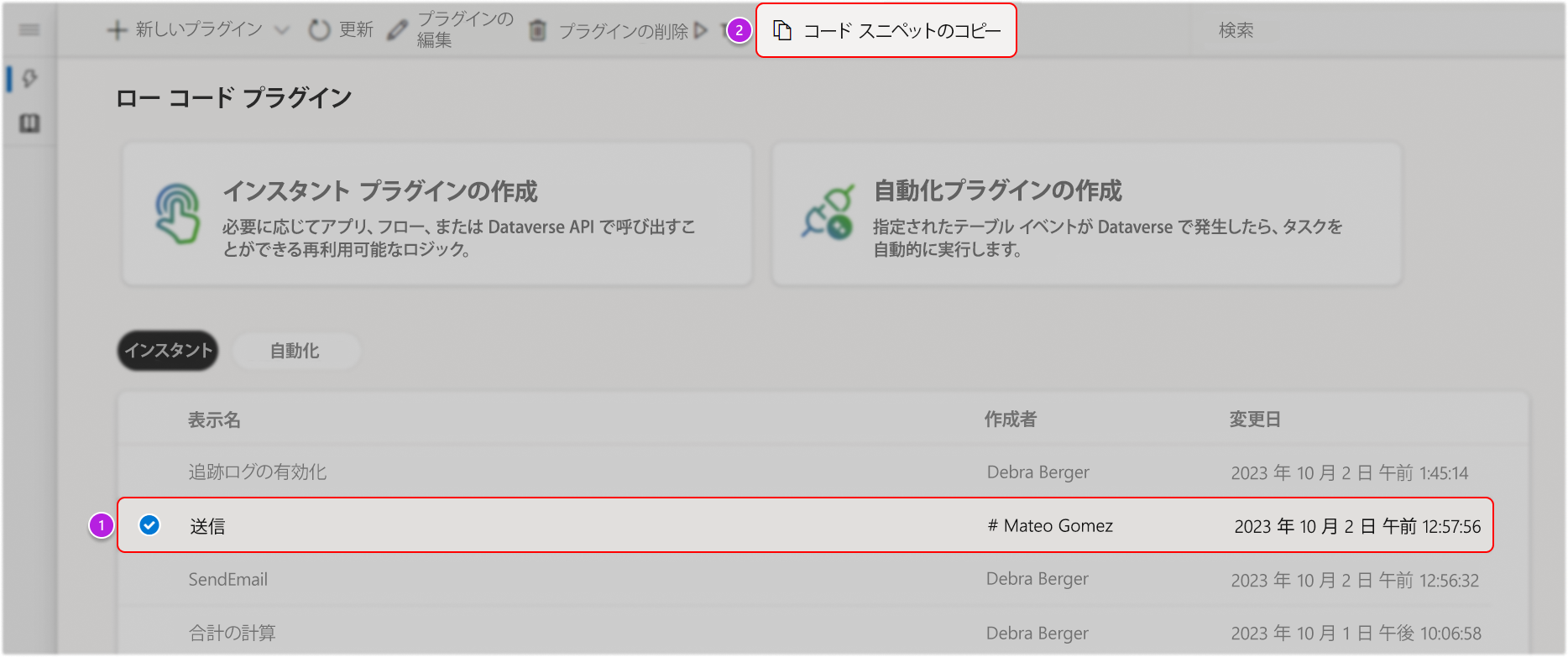Open the book icon in left sidebar

tap(30, 123)
